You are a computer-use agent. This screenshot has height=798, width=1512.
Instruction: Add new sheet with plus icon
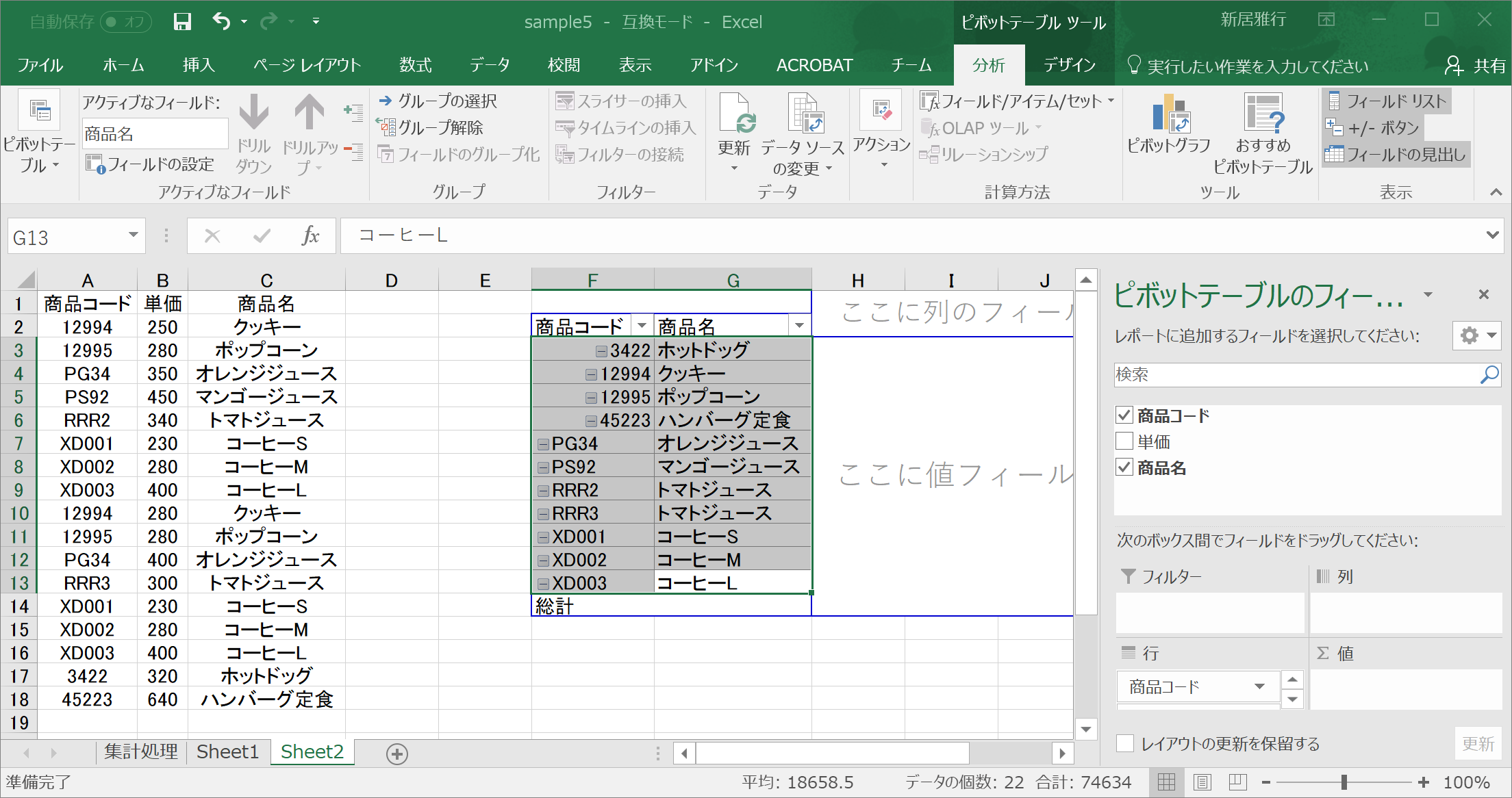point(397,754)
